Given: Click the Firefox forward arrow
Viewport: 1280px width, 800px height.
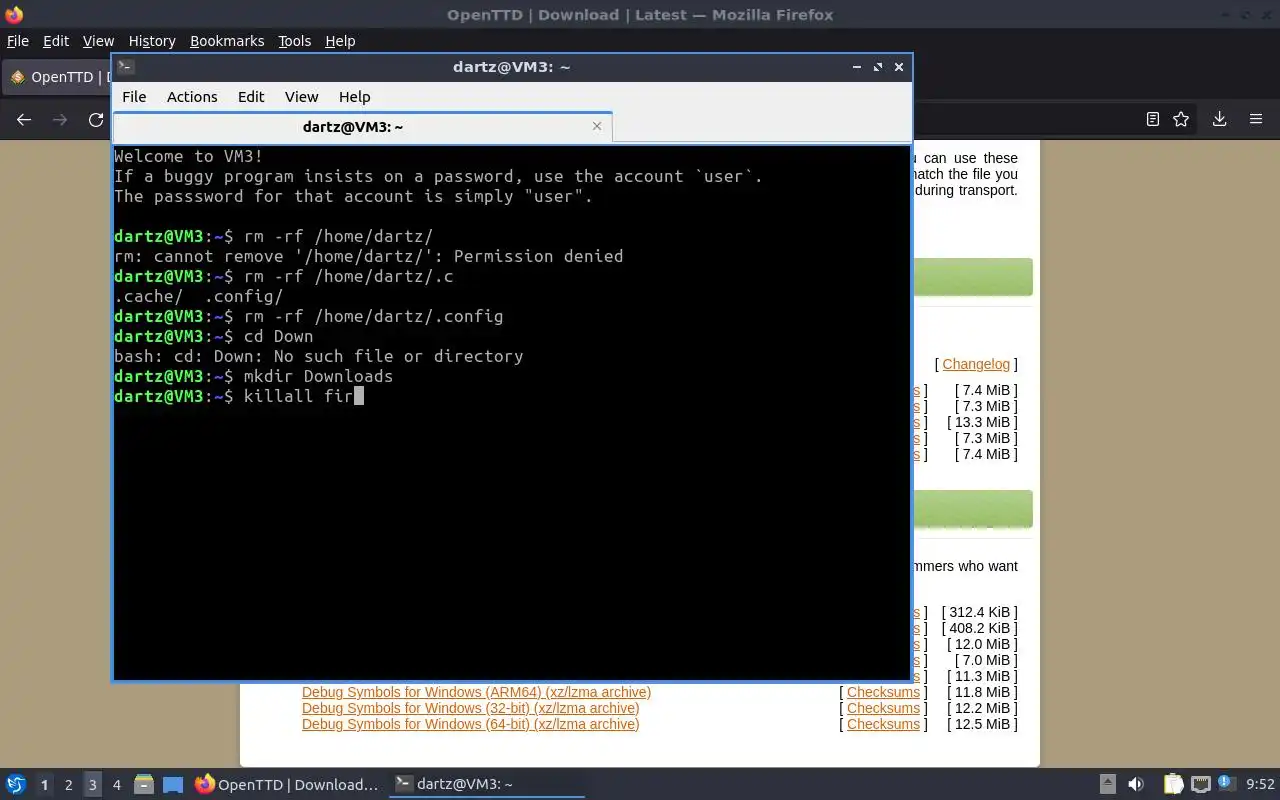Looking at the screenshot, I should coord(60,119).
